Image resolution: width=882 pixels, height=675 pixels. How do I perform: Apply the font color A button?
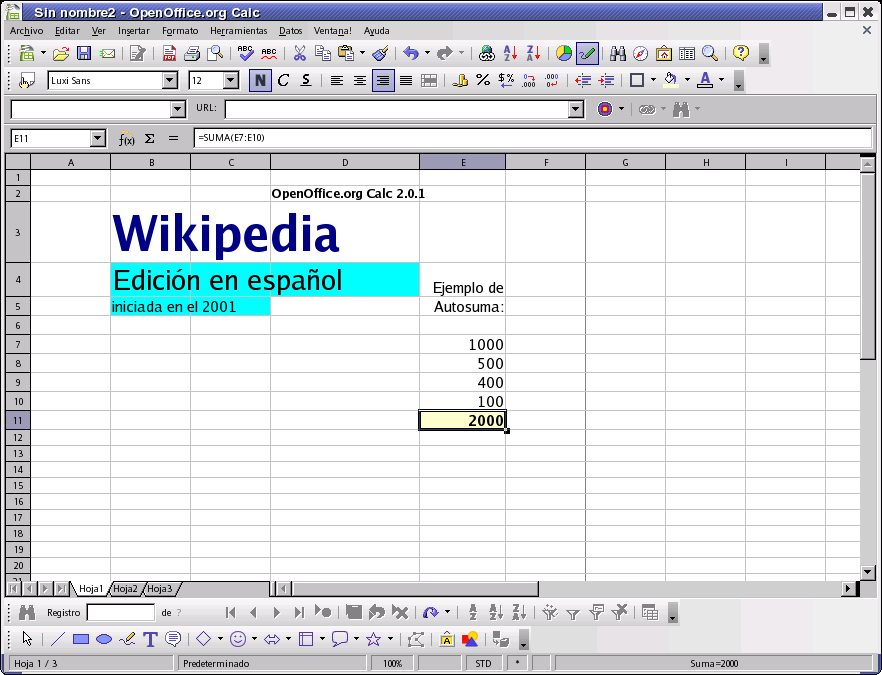point(705,80)
